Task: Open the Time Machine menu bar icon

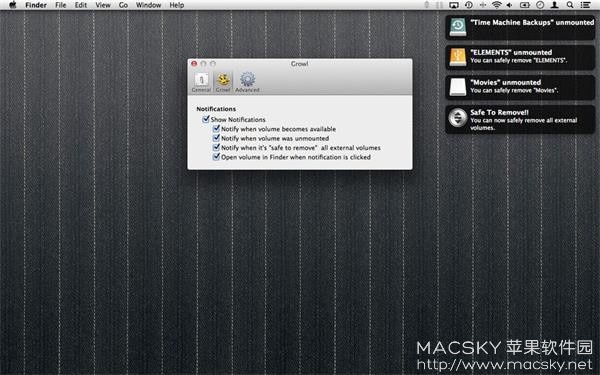Action: 469,5
